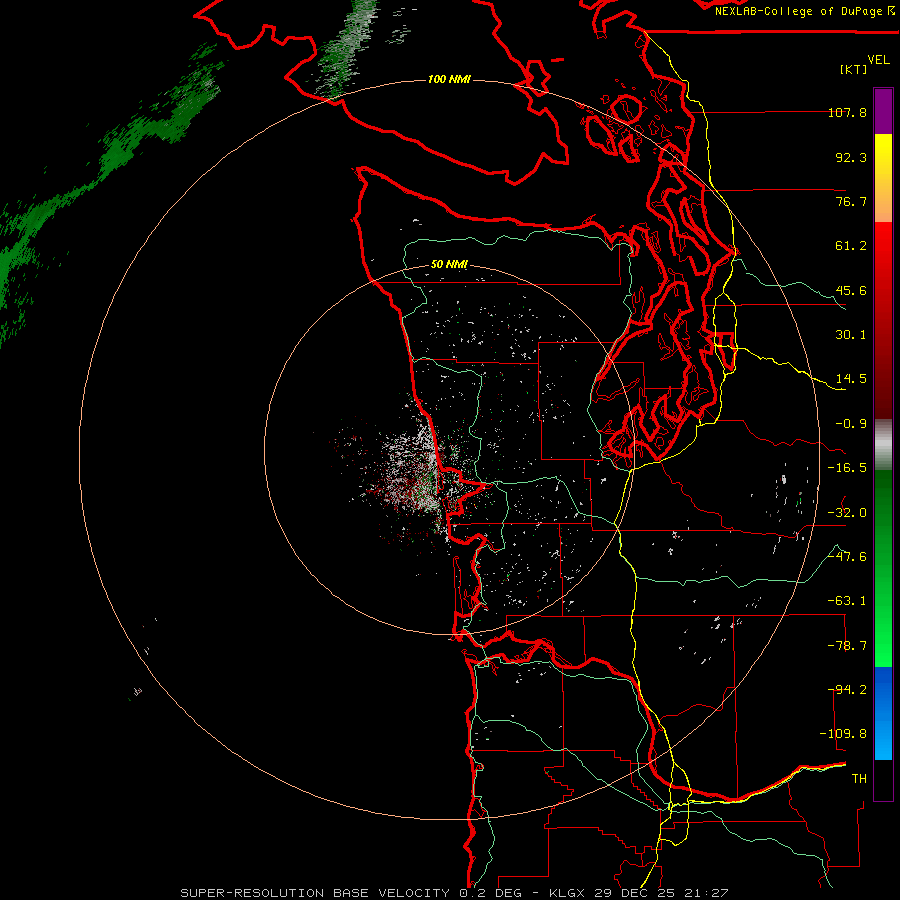The width and height of the screenshot is (900, 900).
Task: Select the -78.7 scale value
Action: point(847,646)
